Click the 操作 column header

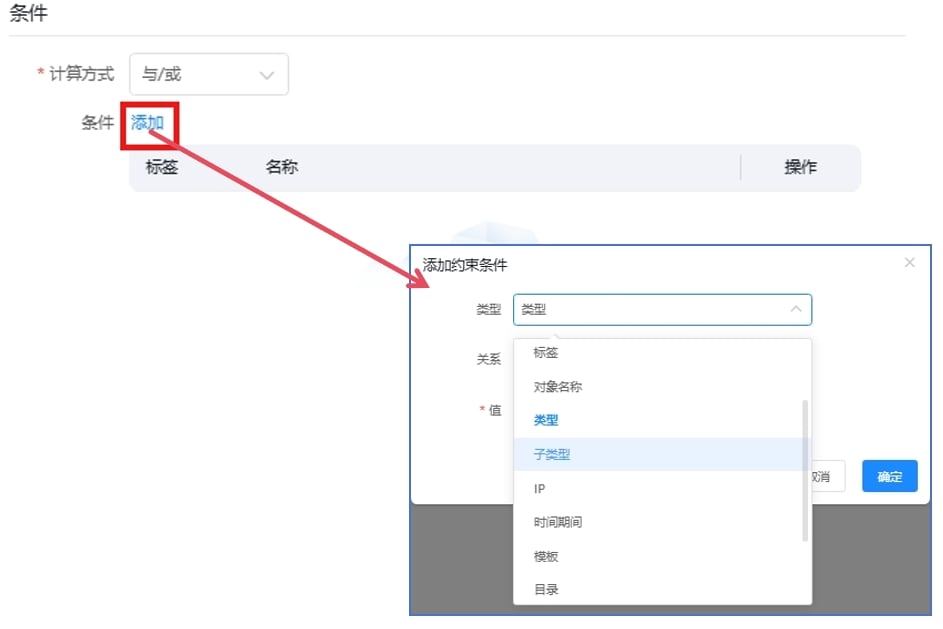coord(800,167)
